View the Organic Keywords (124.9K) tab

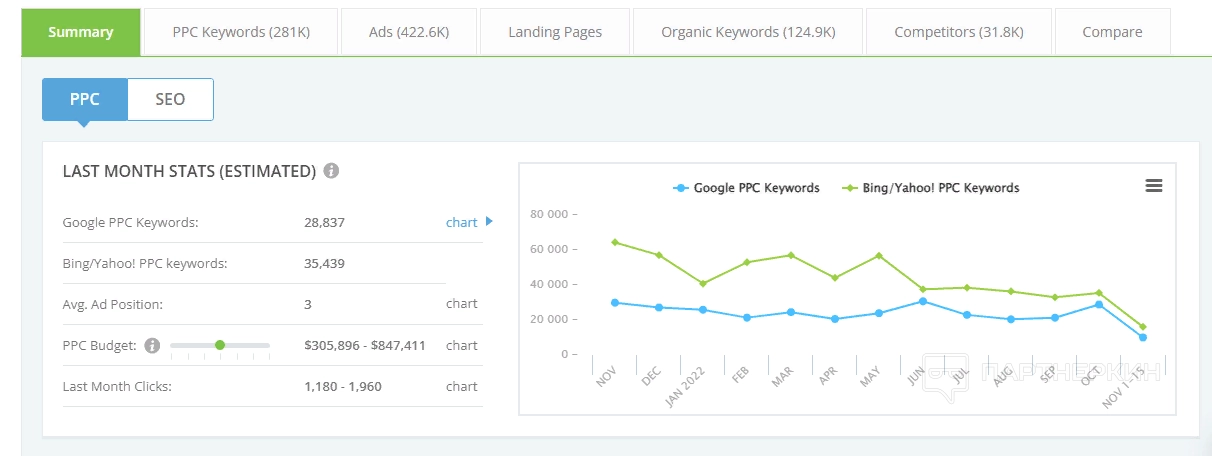pos(748,32)
